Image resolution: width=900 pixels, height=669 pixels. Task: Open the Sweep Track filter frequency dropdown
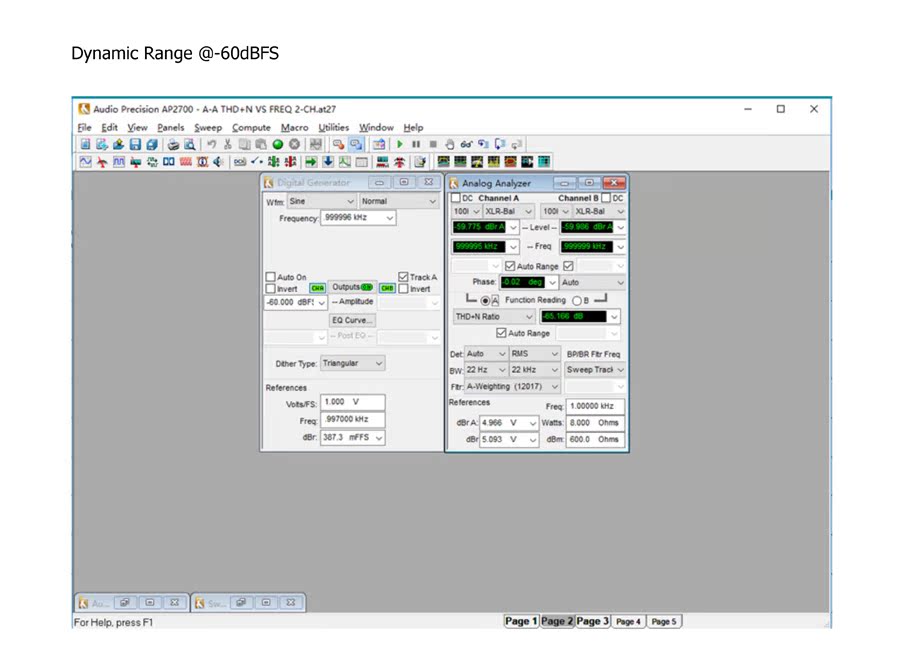click(x=595, y=370)
